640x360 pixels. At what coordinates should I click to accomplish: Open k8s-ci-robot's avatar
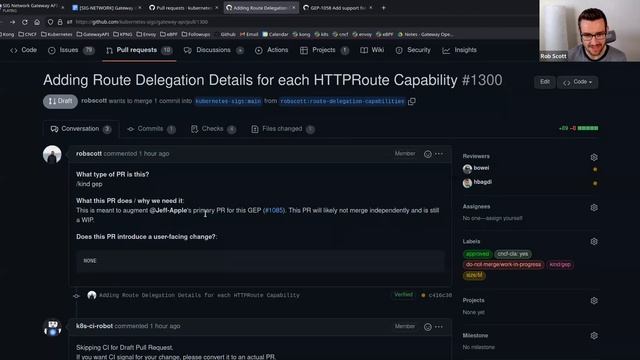click(52, 327)
